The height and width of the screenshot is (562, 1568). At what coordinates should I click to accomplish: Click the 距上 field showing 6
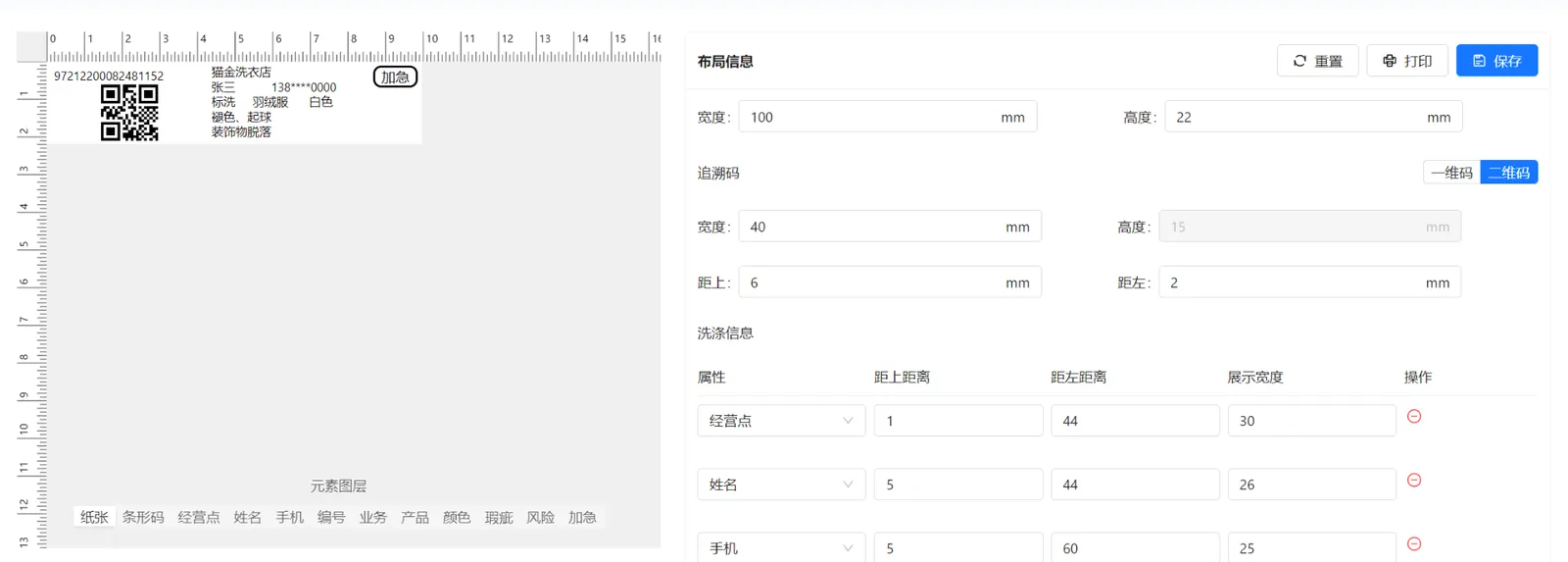[x=890, y=282]
